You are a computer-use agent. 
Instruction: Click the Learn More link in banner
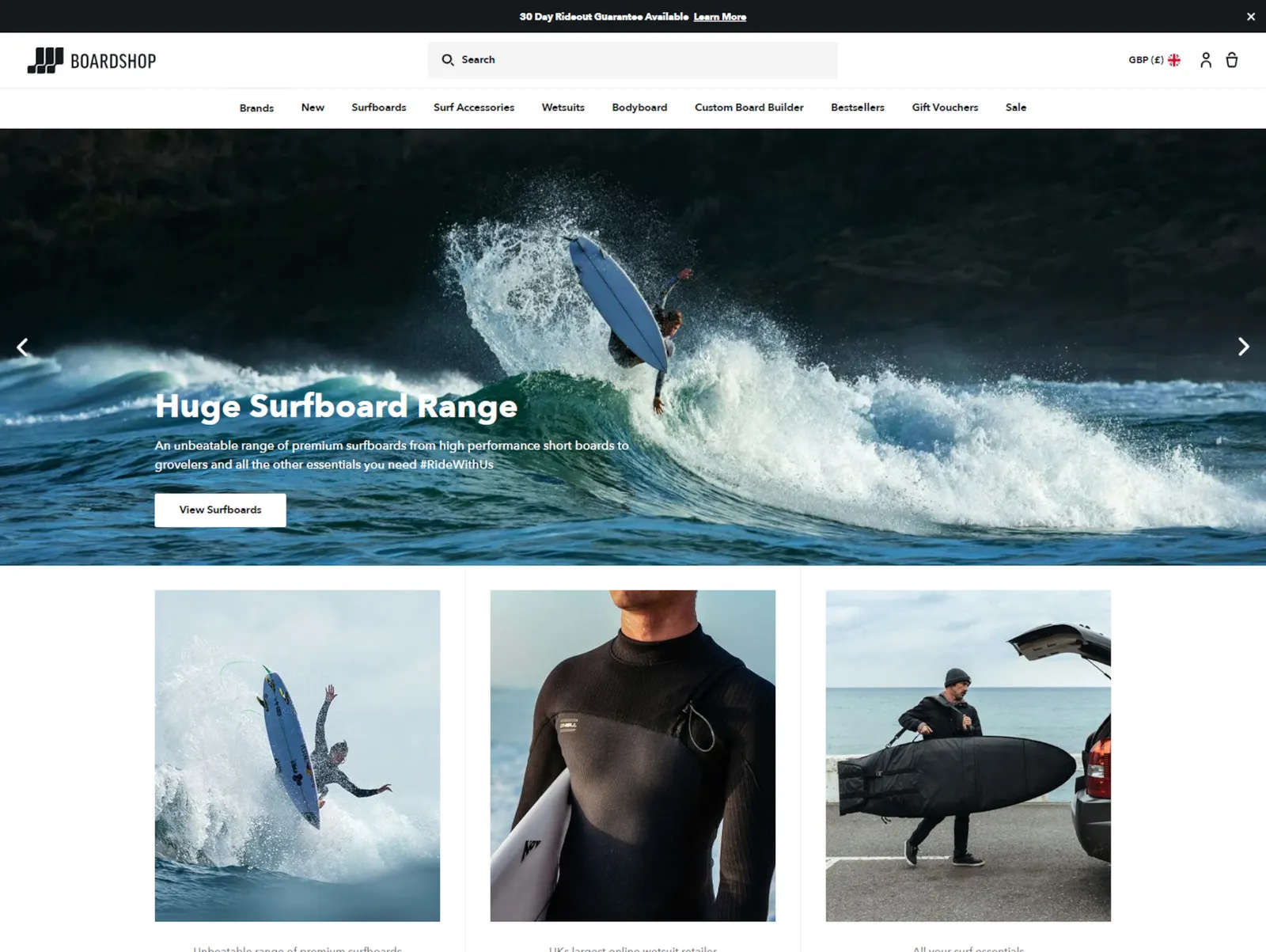[x=720, y=17]
